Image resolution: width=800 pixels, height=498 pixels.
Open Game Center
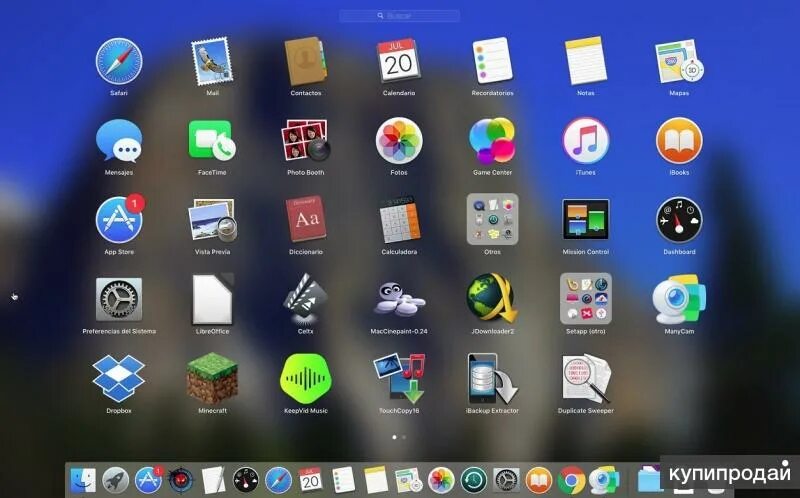[492, 140]
